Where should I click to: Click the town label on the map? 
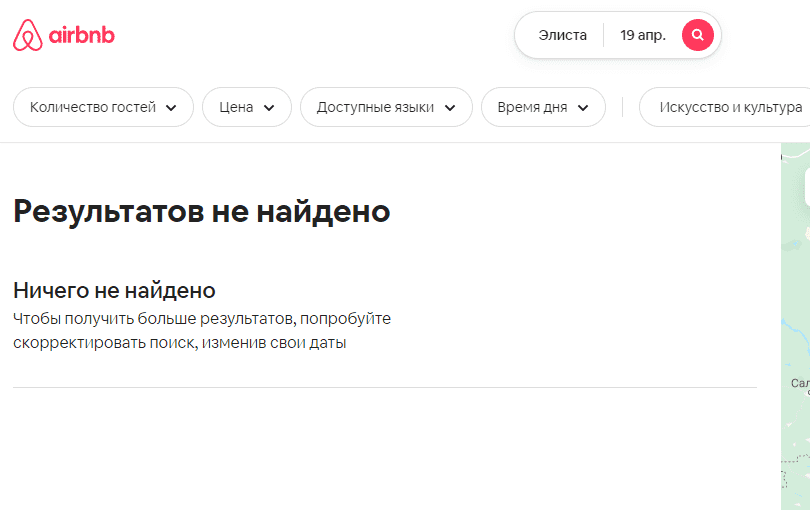(800, 383)
